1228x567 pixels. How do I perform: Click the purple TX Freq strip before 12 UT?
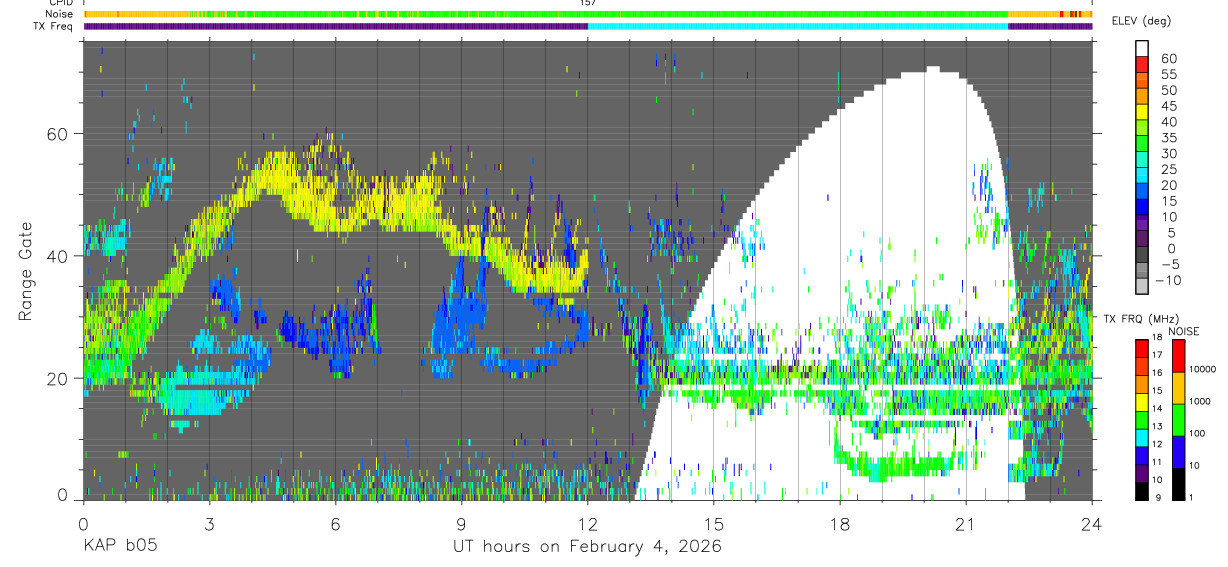pos(335,26)
